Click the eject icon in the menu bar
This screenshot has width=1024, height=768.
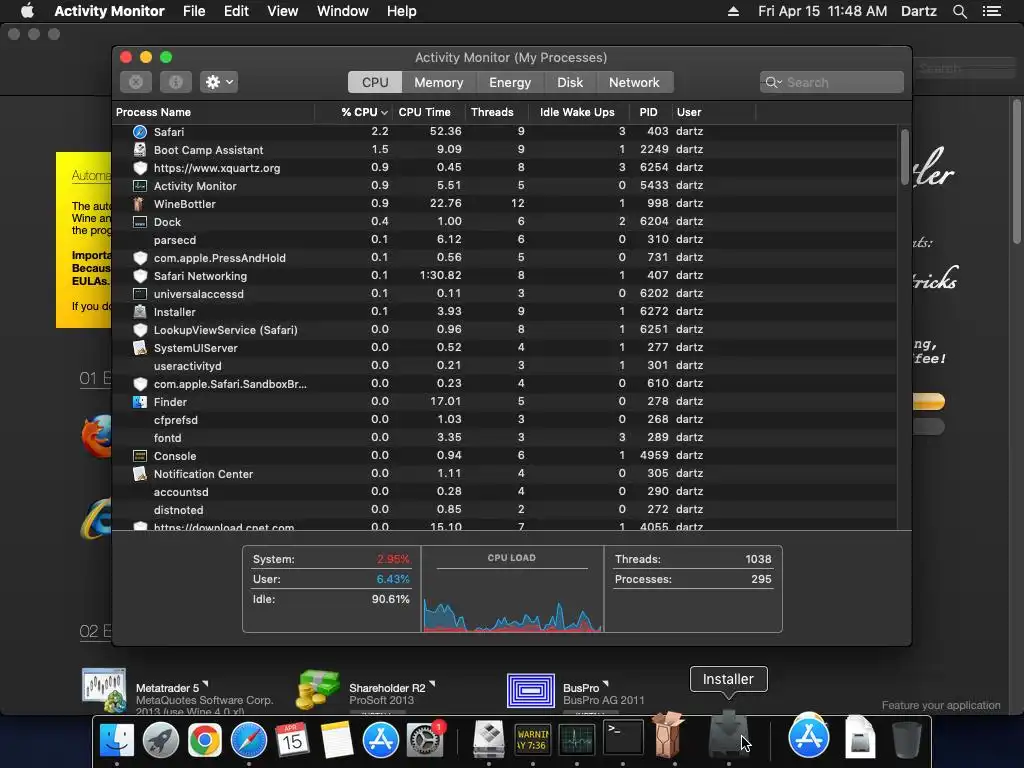733,12
